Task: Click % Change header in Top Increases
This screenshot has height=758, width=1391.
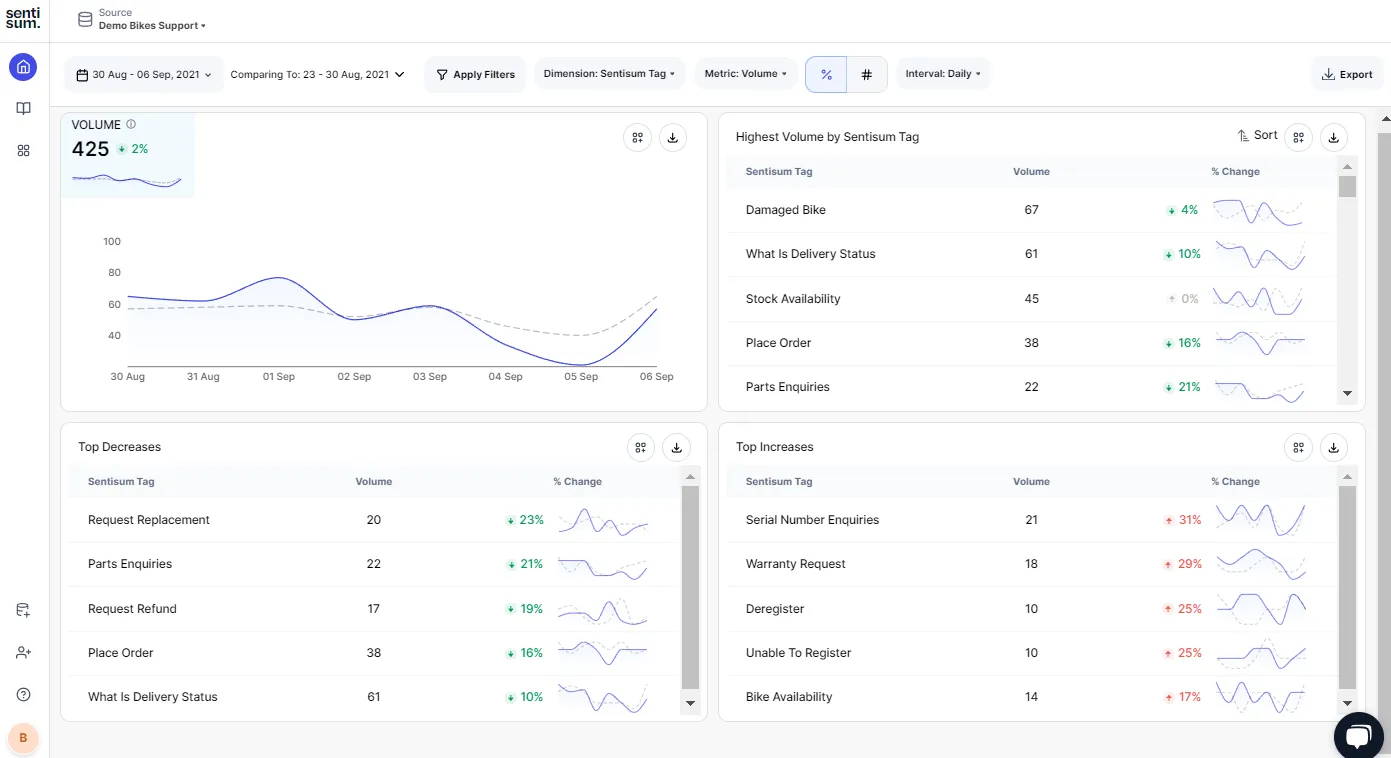Action: (x=1235, y=482)
